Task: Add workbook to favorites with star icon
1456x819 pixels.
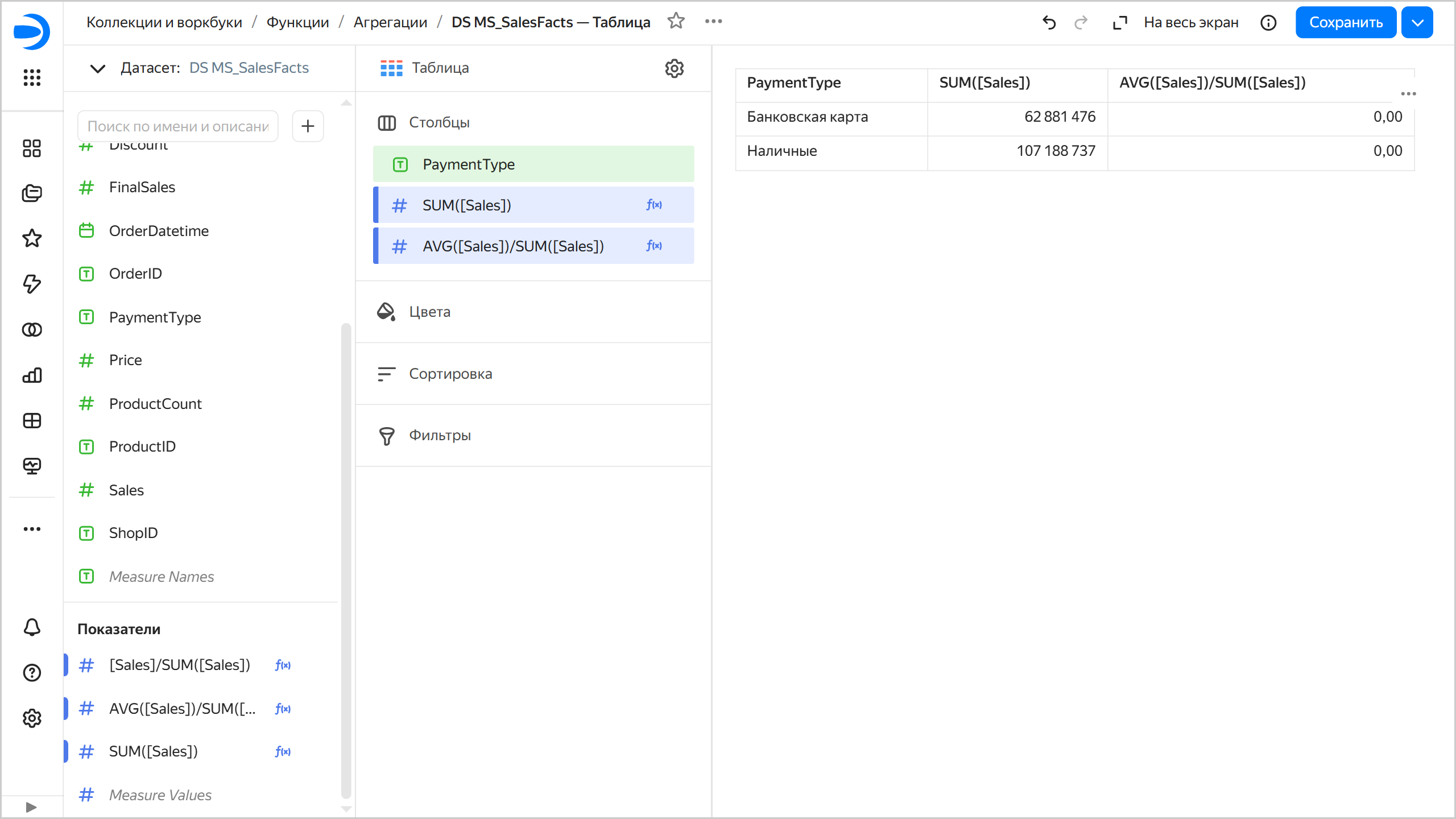Action: pyautogui.click(x=676, y=22)
